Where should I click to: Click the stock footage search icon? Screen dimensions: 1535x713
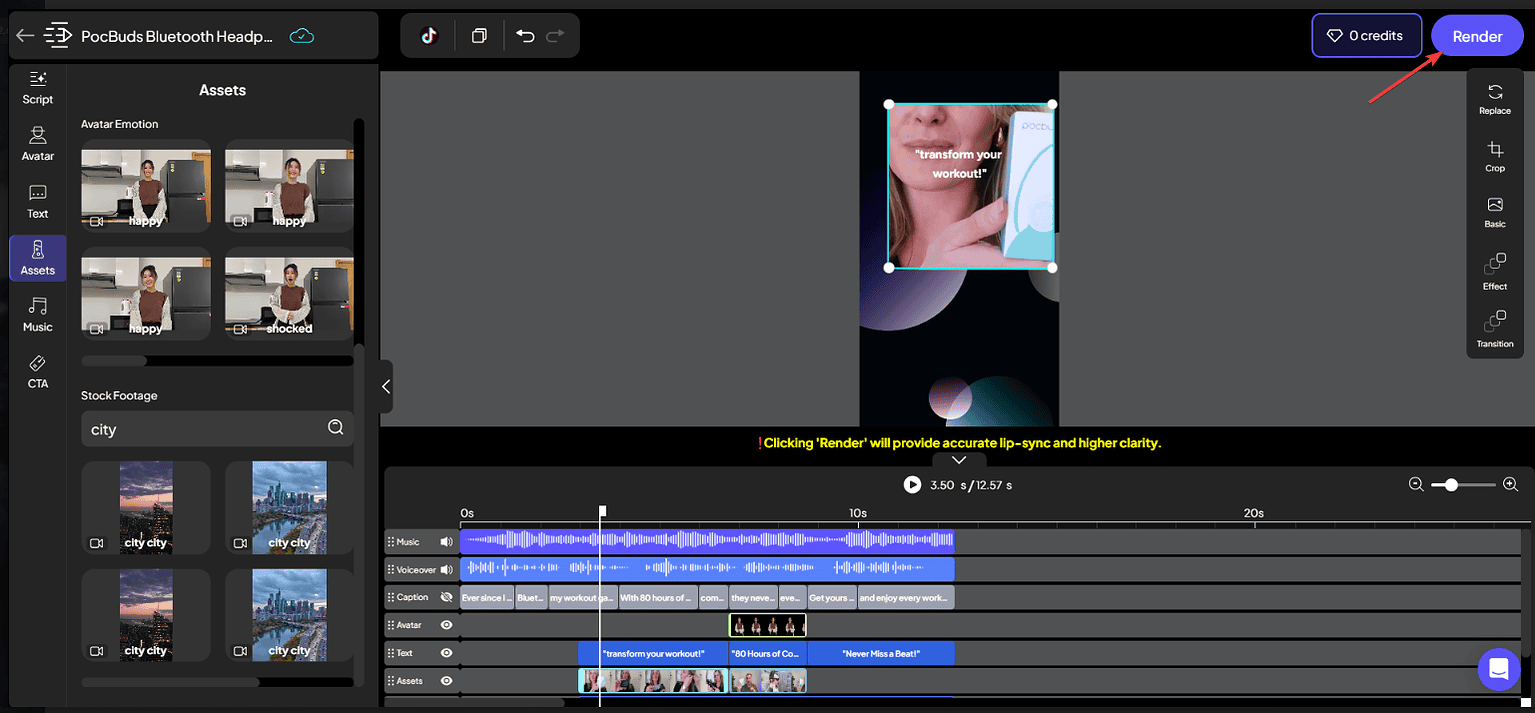[336, 428]
